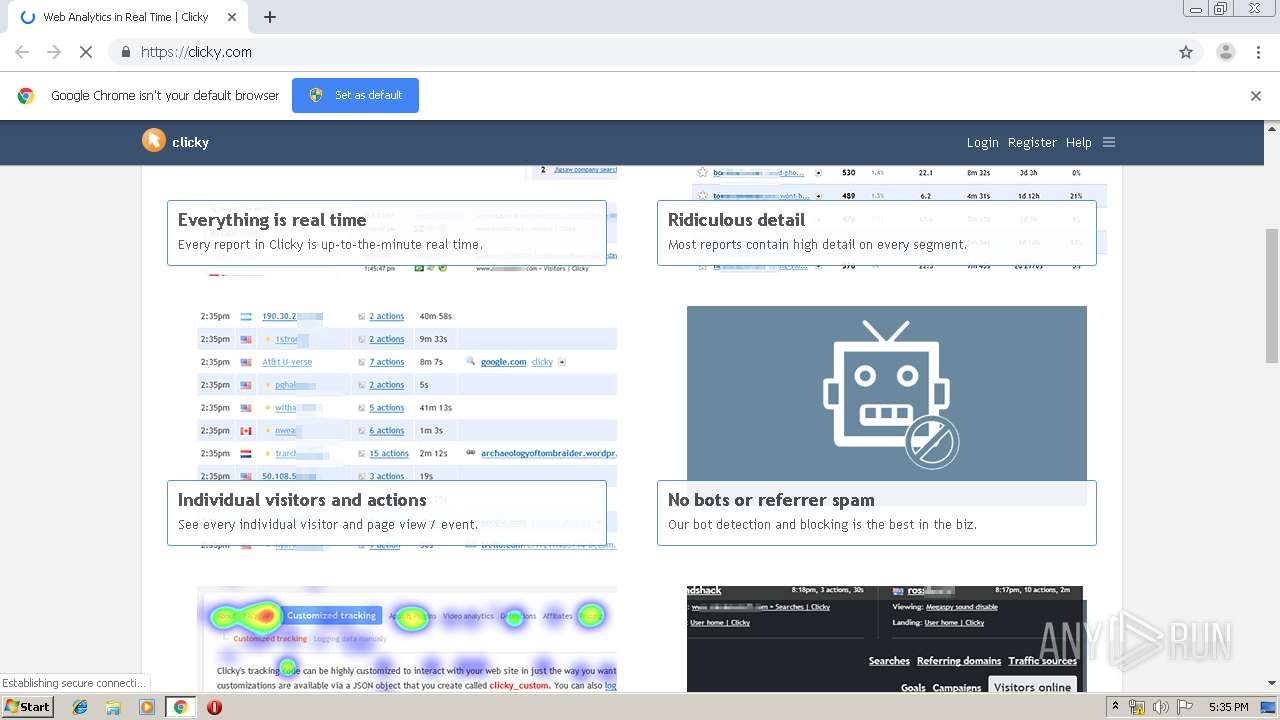The width and height of the screenshot is (1280, 720).
Task: Set Chrome as default browser
Action: (x=355, y=95)
